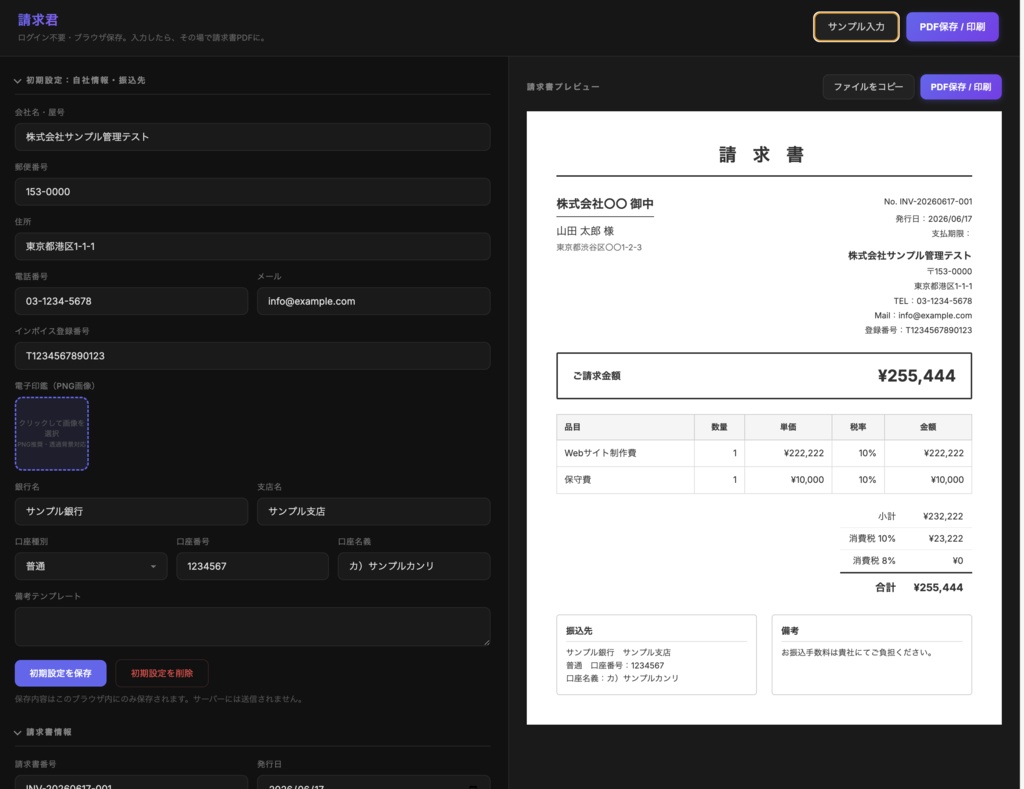Click the インボイス登録番号 input field

[x=252, y=356]
